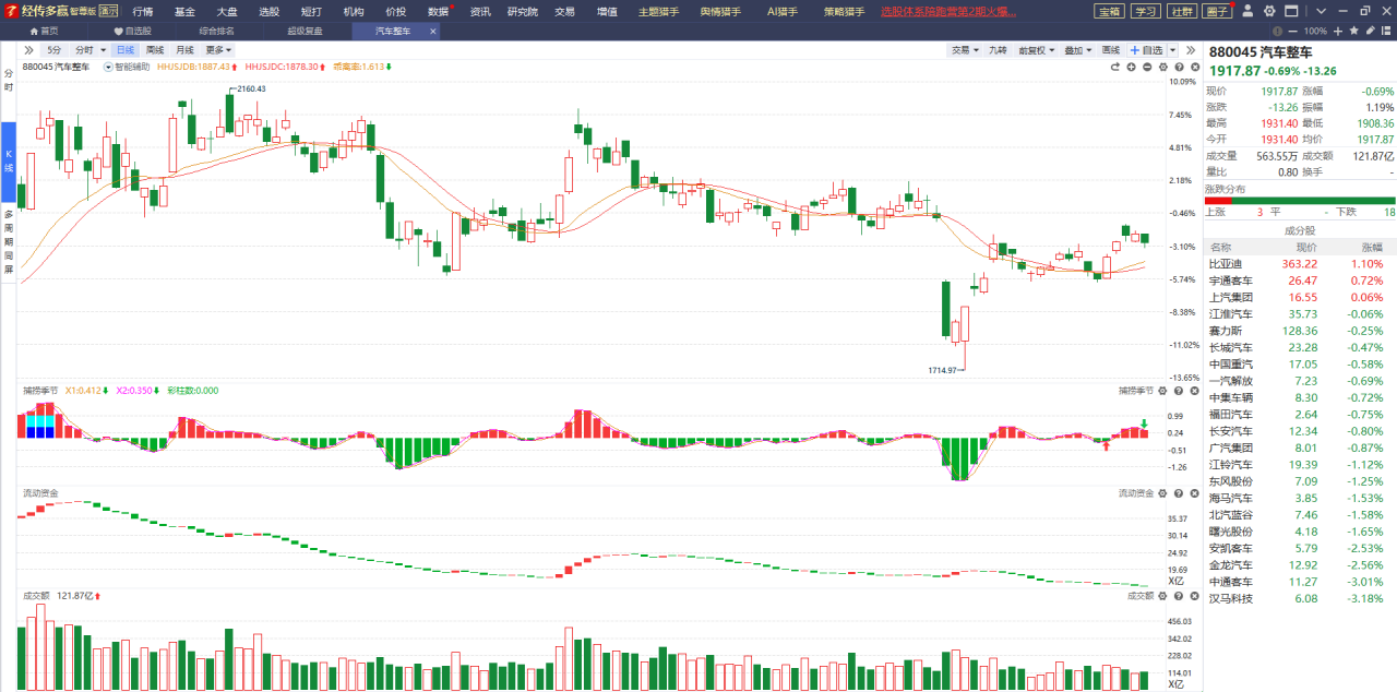This screenshot has height=693, width=1397.
Task: Click the 宝箱 button
Action: 1108,11
